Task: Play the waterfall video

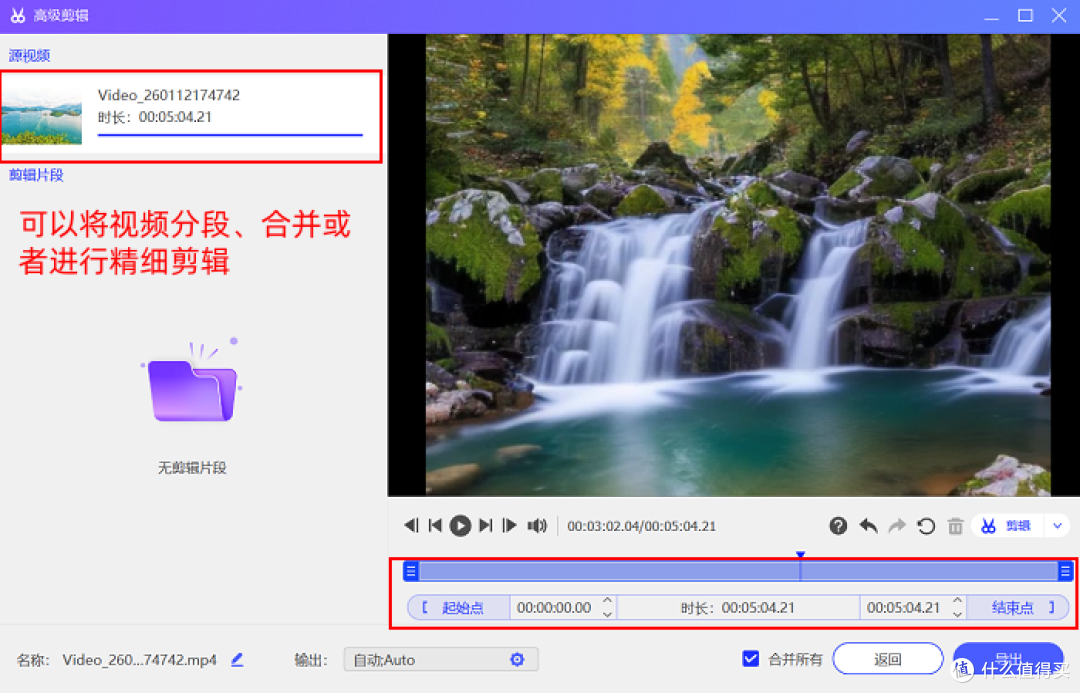Action: pyautogui.click(x=460, y=526)
